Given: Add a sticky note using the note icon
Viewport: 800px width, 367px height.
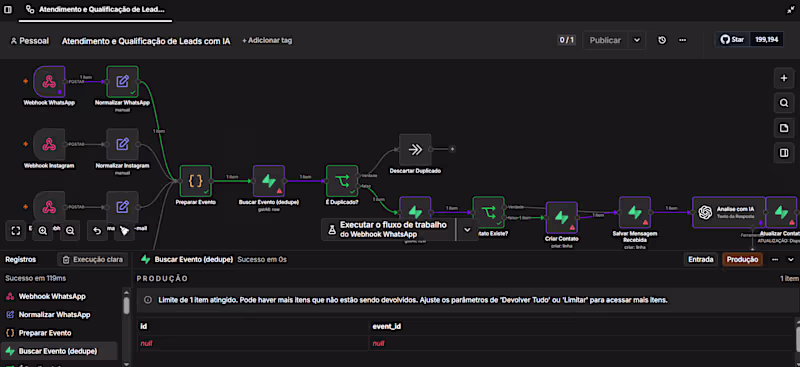Looking at the screenshot, I should pyautogui.click(x=784, y=128).
